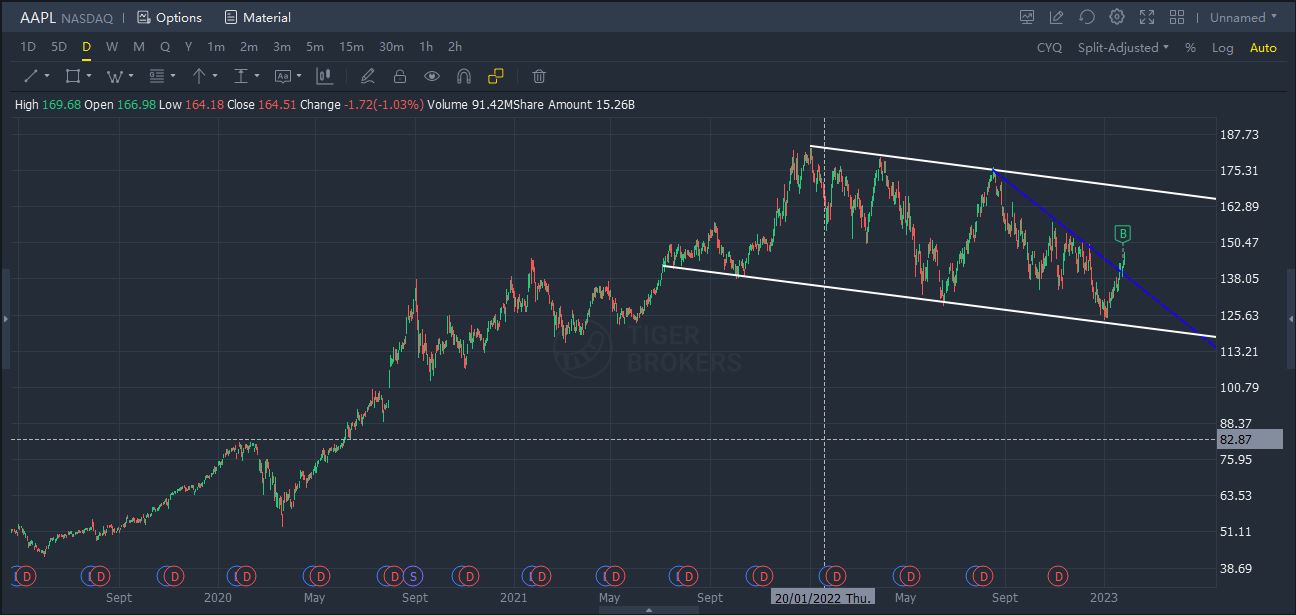Switch to 3m interval
Viewport: 1296px width, 615px height.
282,47
